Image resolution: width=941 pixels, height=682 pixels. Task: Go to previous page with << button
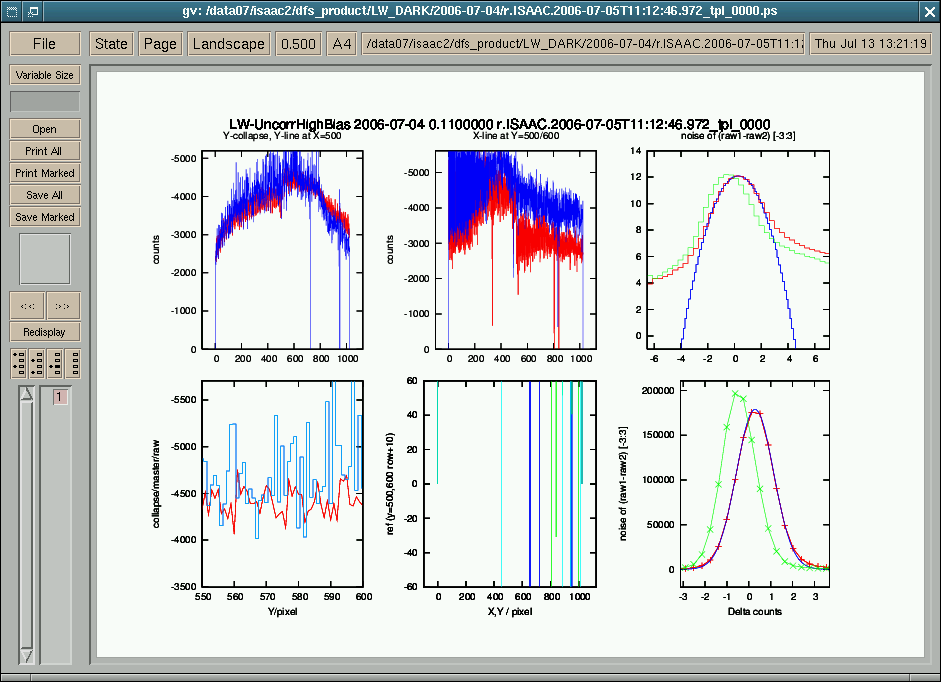click(27, 306)
